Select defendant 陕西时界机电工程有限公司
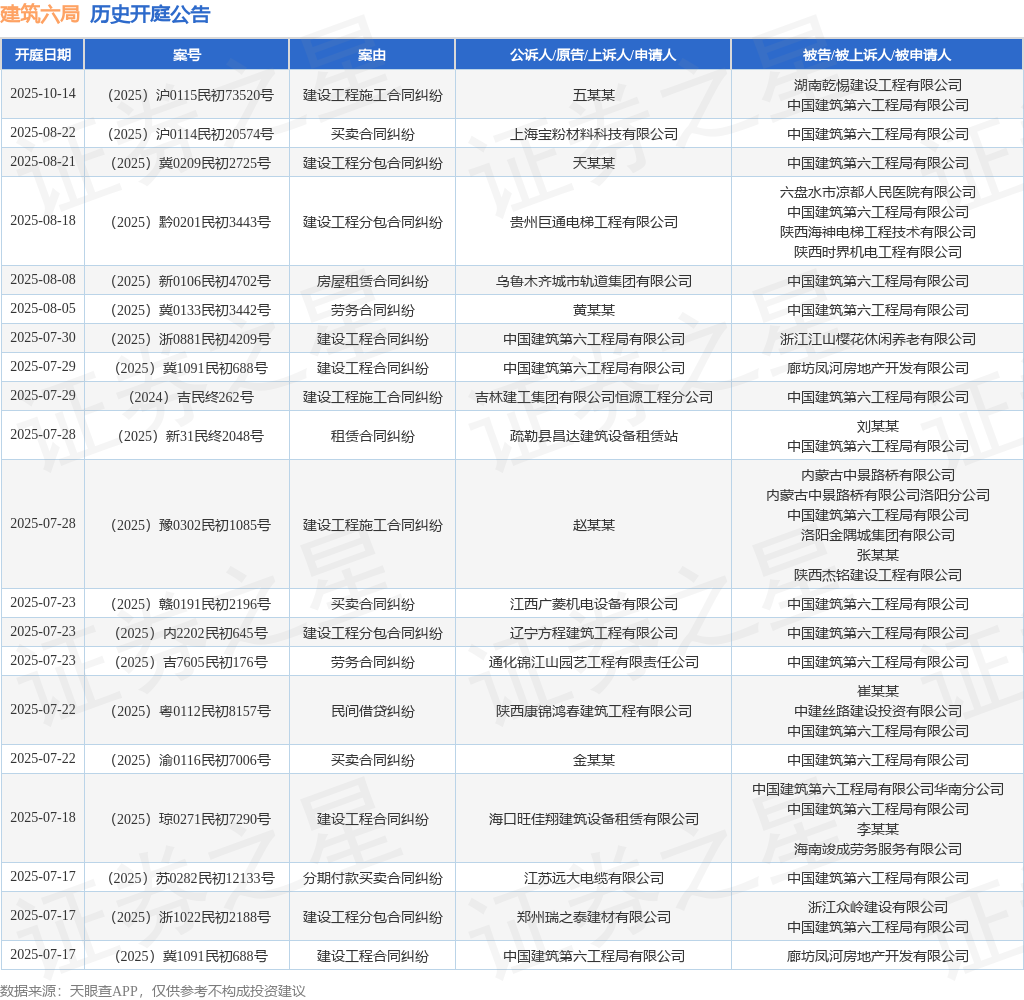 (878, 252)
